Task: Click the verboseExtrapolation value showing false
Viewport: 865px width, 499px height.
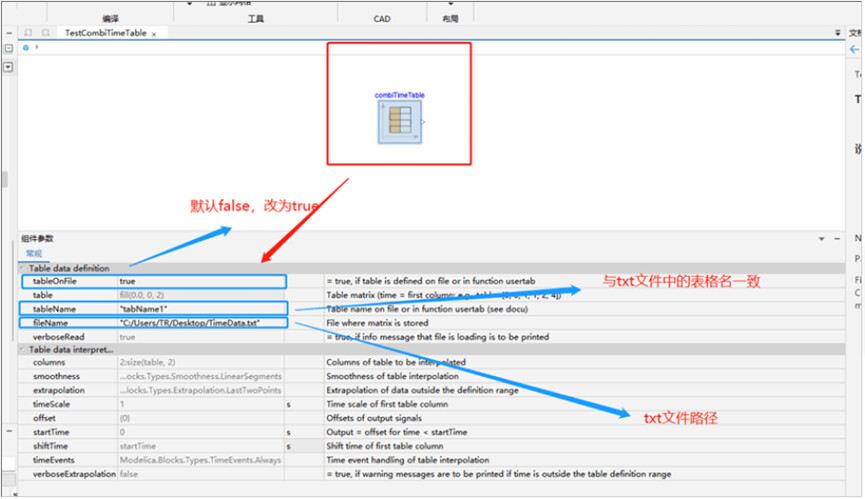Action: (201, 474)
